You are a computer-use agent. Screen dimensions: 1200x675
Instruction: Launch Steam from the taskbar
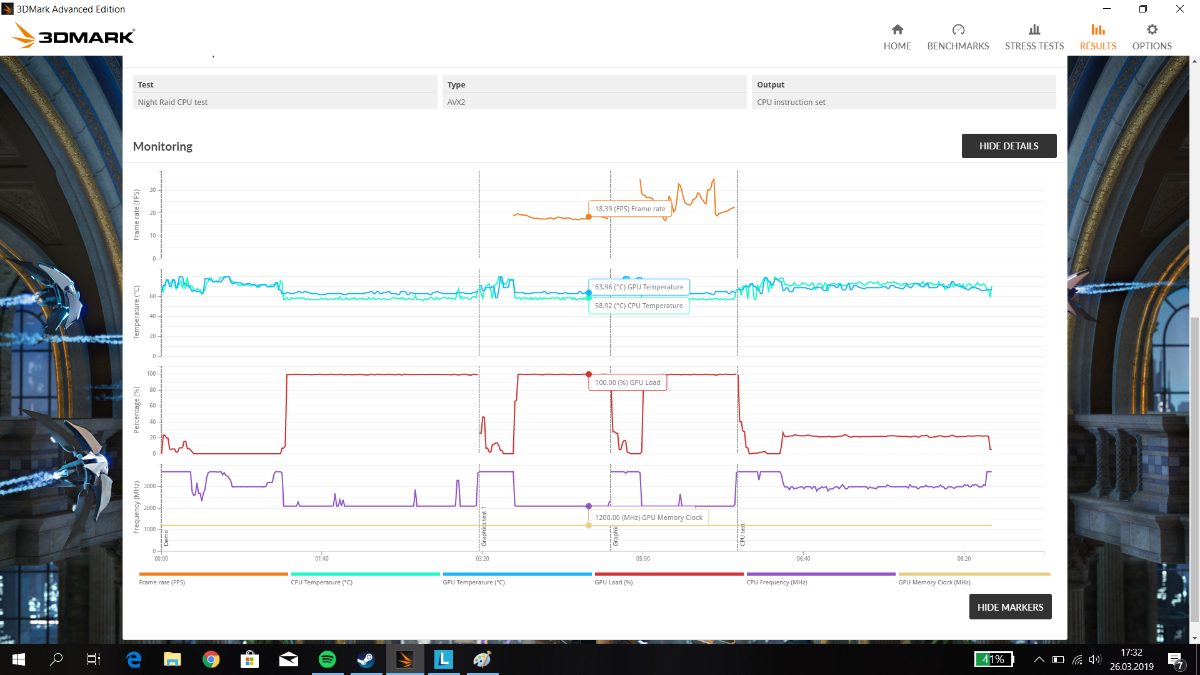366,660
